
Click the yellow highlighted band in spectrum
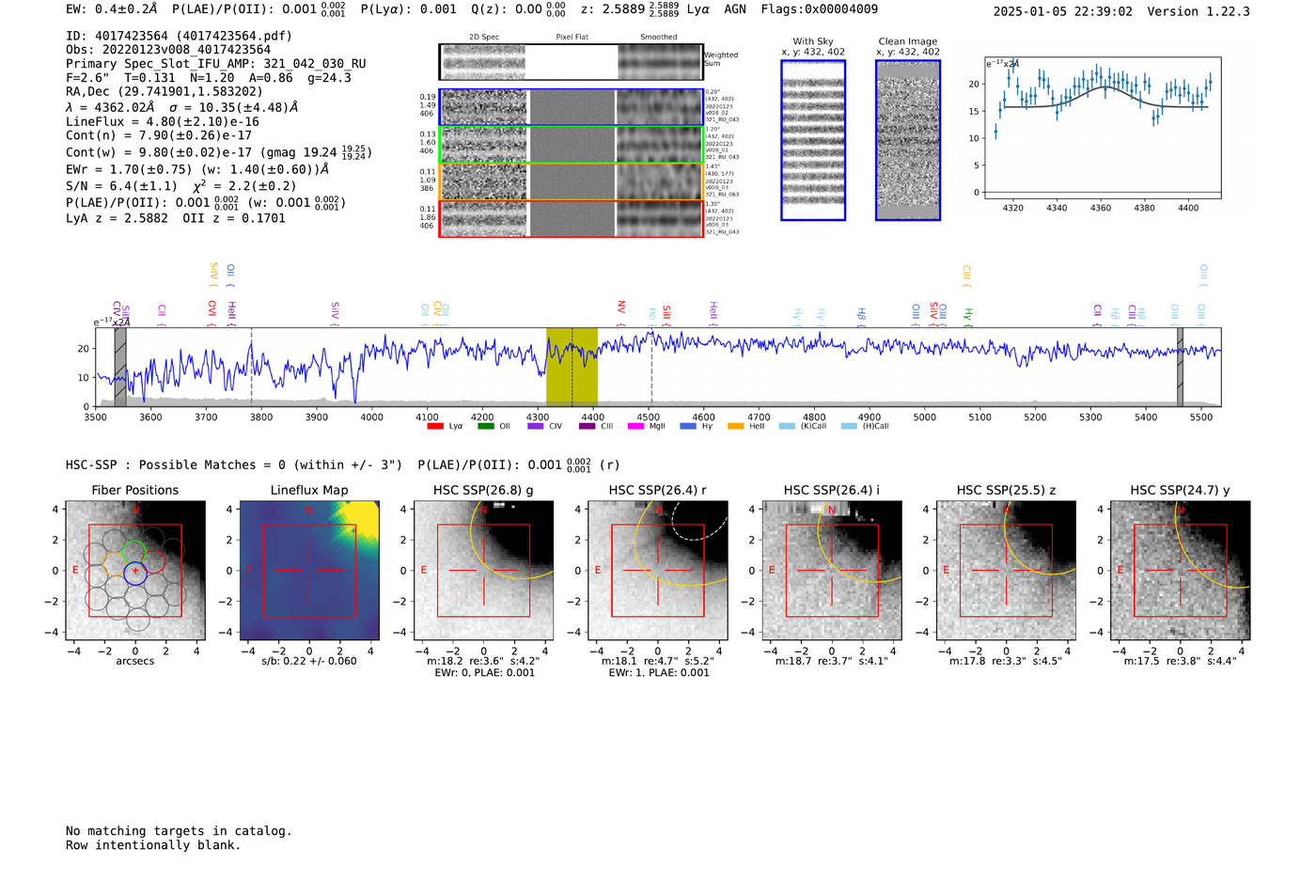click(572, 367)
